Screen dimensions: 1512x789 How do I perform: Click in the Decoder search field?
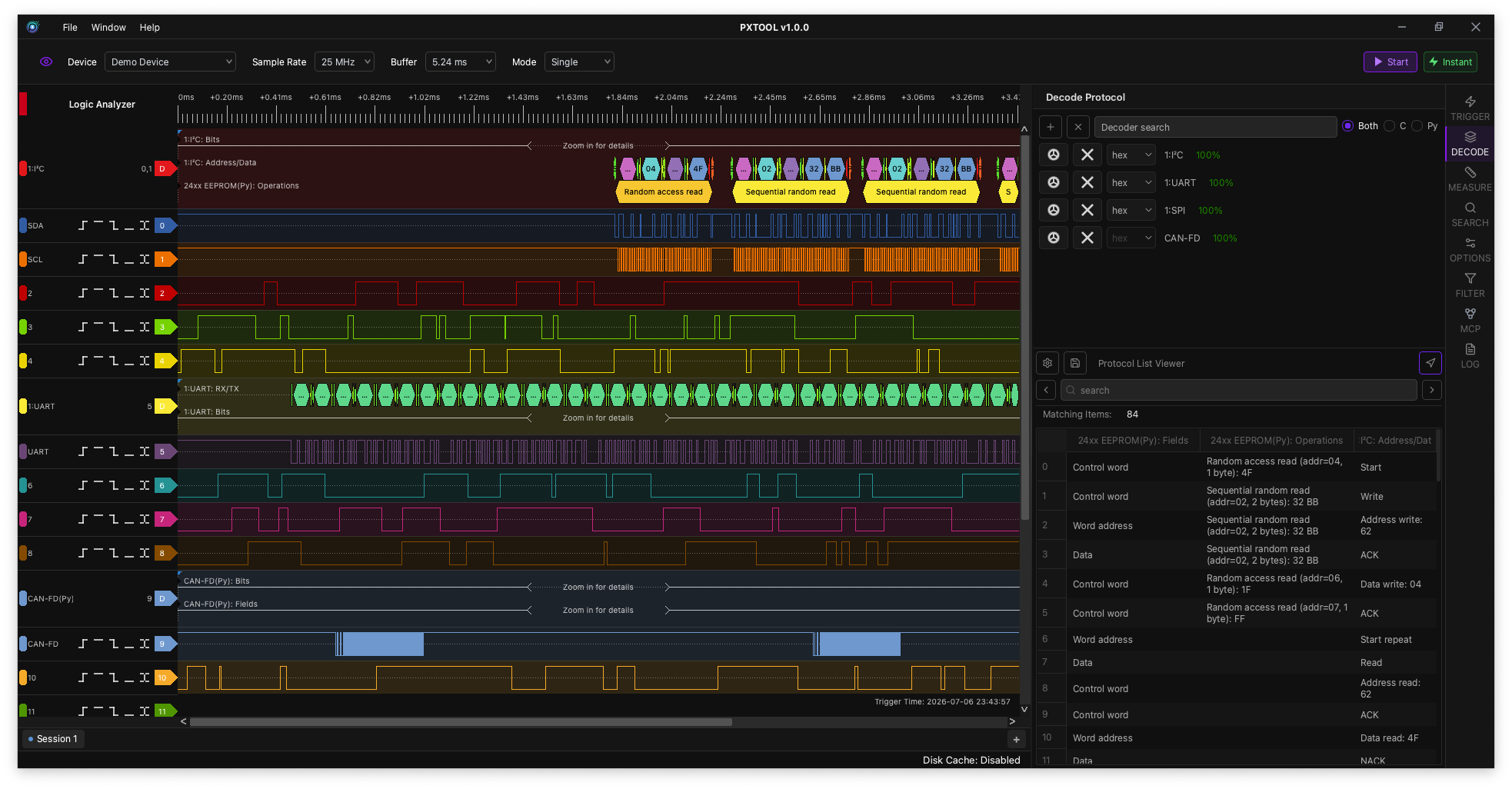tap(1215, 127)
